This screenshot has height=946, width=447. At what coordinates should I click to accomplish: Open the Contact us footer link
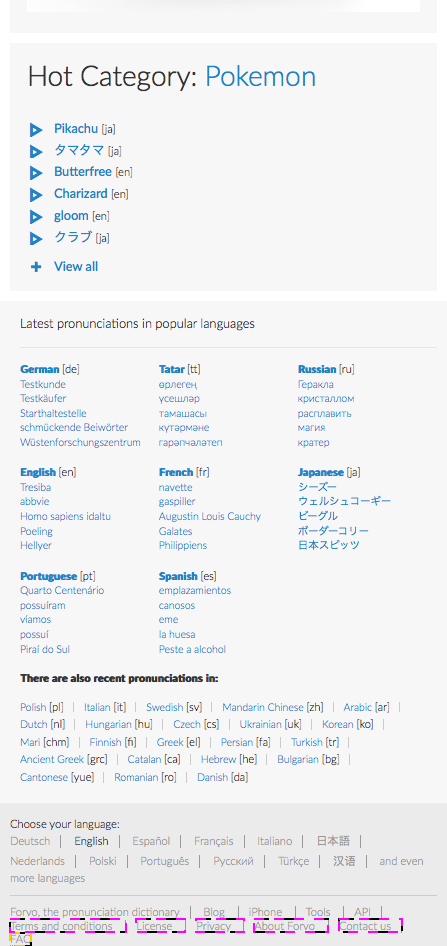(366, 926)
